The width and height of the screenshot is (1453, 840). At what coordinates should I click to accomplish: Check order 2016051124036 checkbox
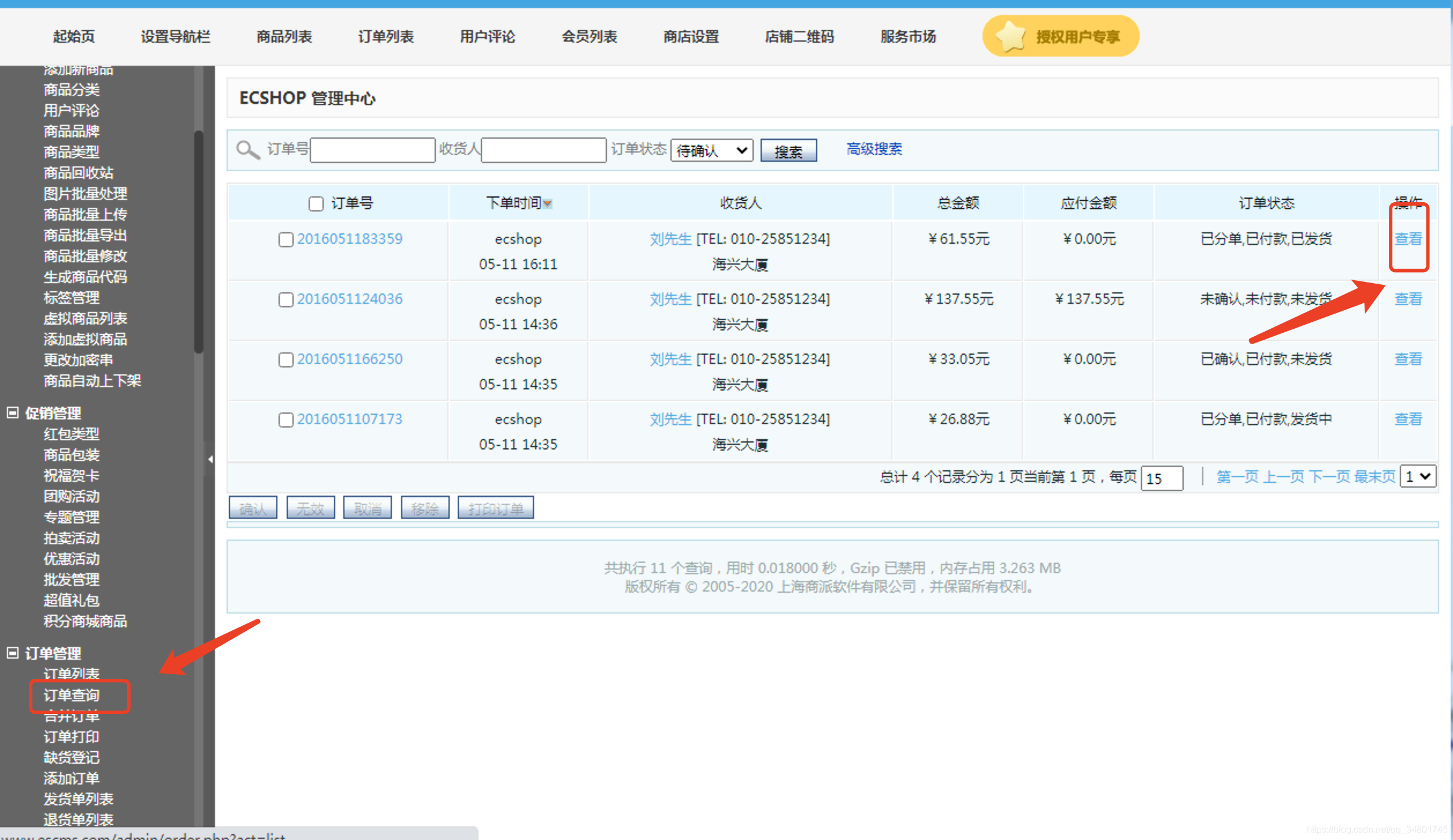(286, 300)
